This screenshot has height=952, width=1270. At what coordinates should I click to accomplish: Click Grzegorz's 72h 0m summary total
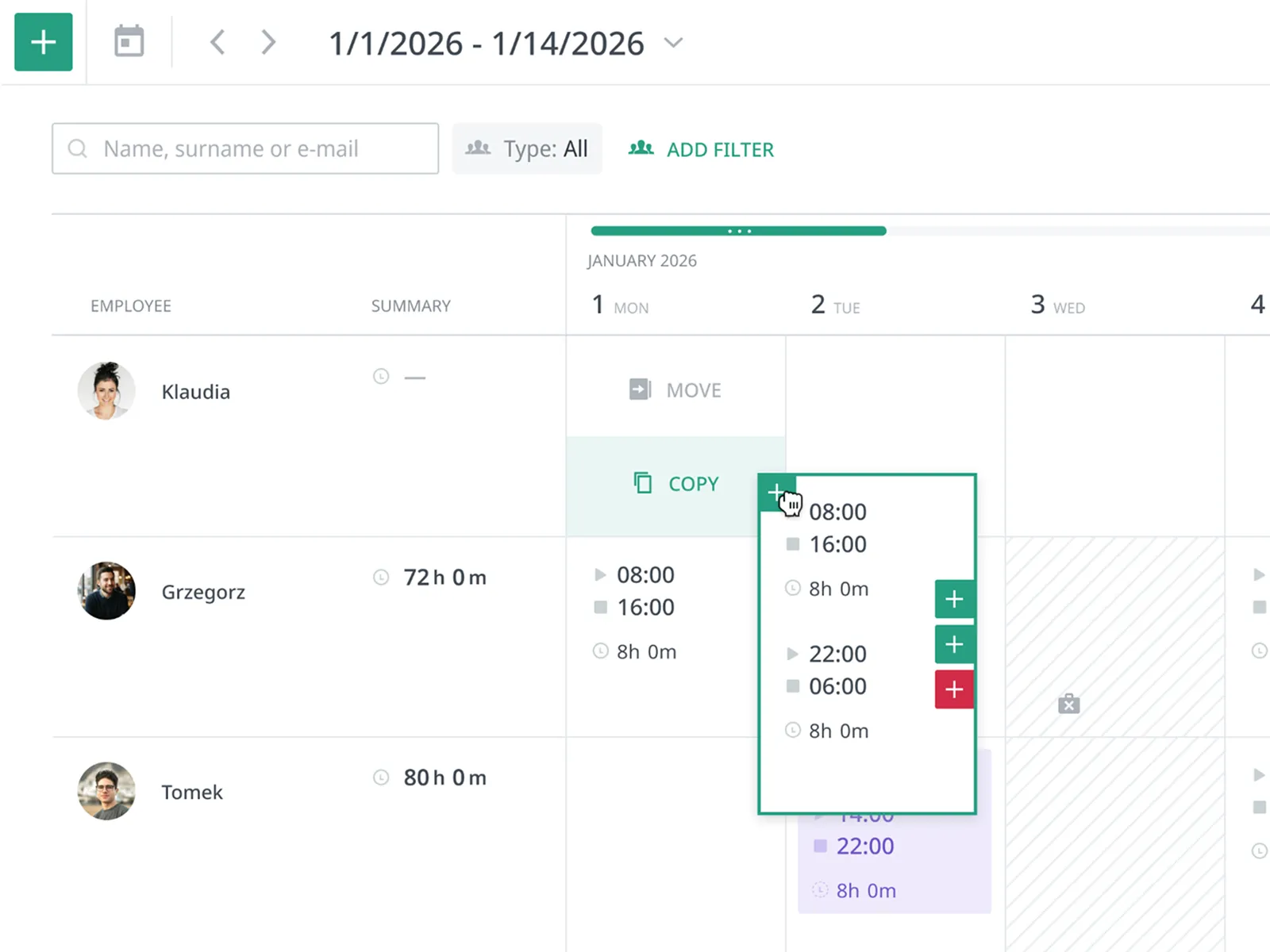444,578
